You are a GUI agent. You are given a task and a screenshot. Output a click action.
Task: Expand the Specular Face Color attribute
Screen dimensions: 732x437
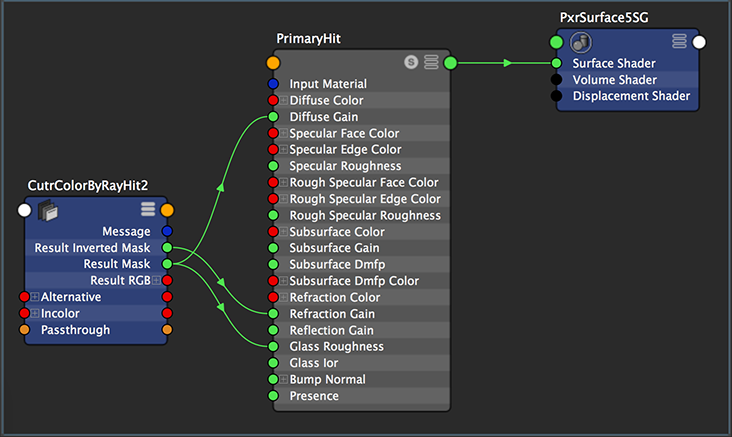click(283, 133)
